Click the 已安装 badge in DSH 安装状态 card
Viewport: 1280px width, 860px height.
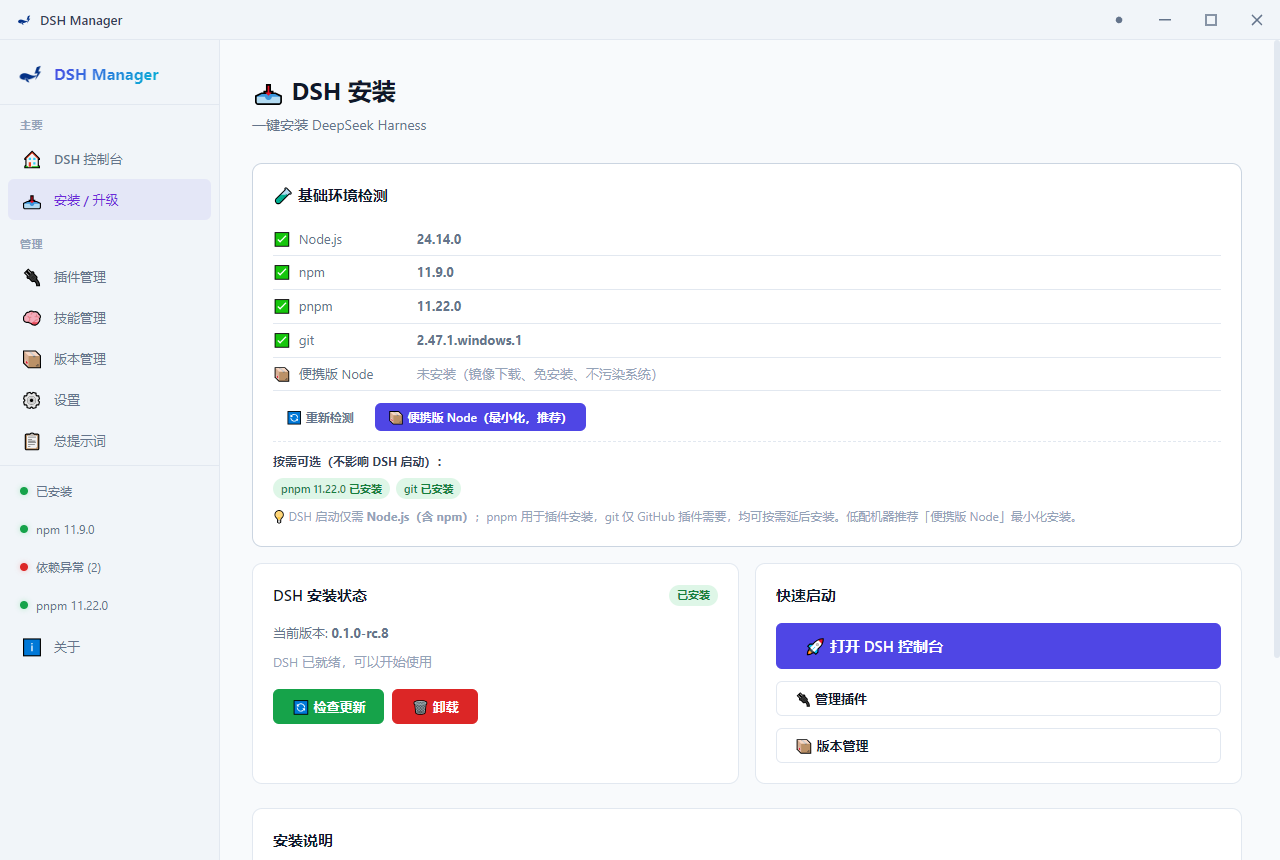[x=693, y=595]
